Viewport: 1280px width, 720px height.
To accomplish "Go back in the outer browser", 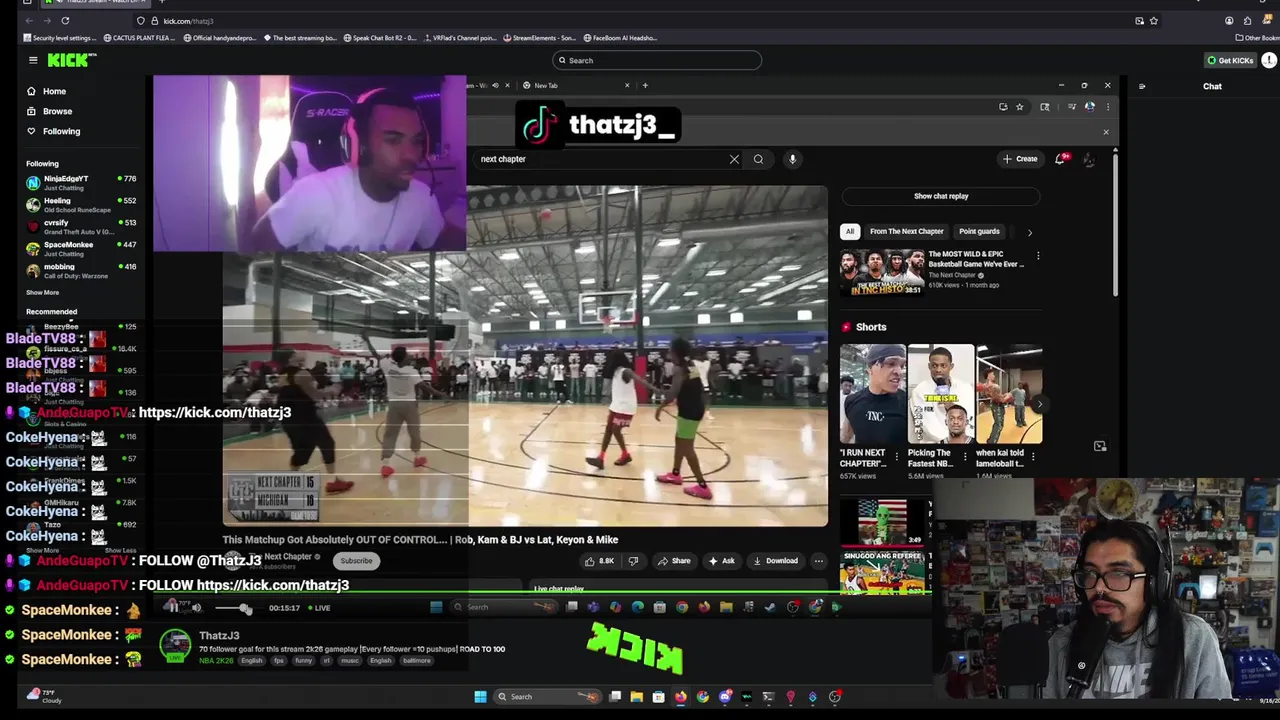I will tap(27, 21).
